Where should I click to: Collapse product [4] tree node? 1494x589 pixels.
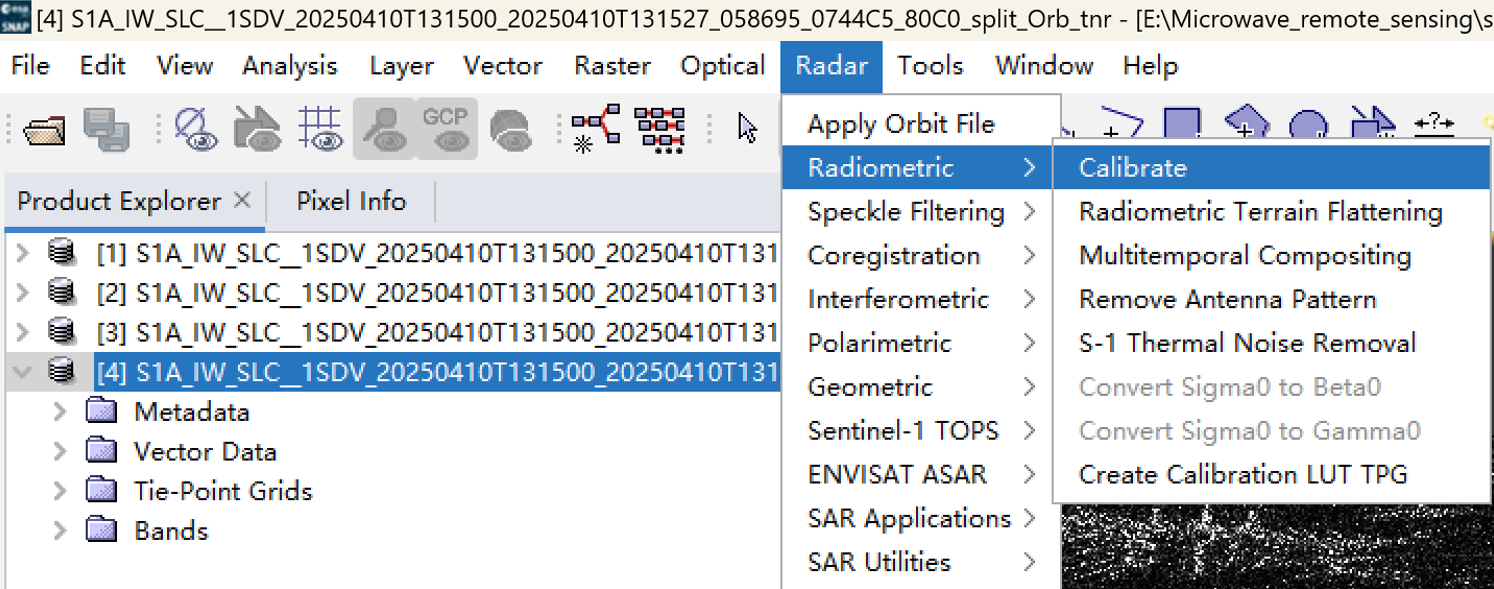tap(23, 372)
